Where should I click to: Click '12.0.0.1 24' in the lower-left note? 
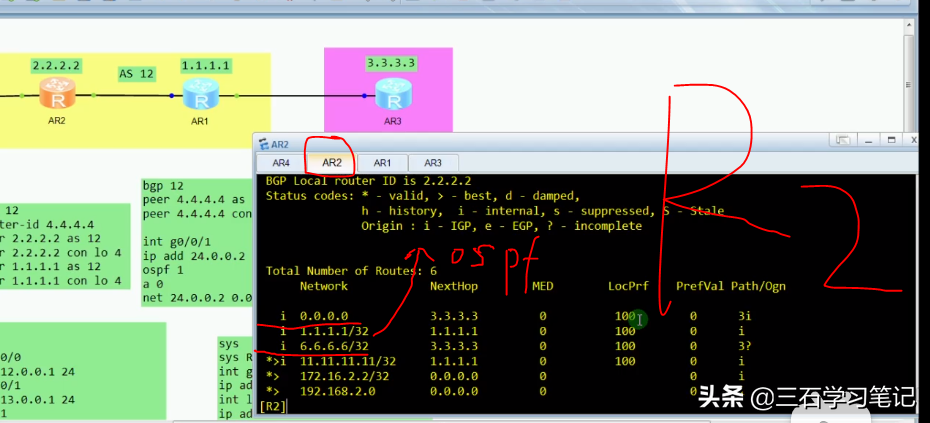(x=37, y=372)
